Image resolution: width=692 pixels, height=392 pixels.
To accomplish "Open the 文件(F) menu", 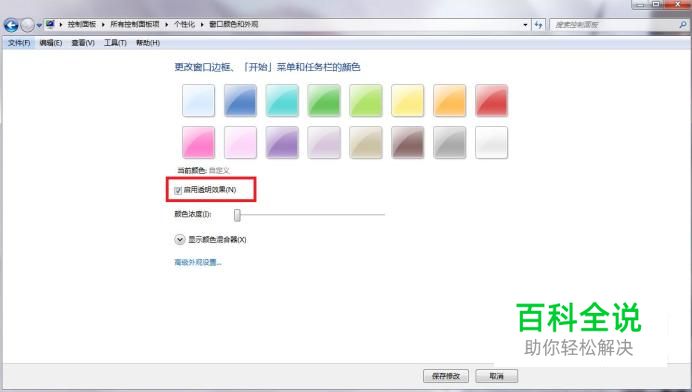I will click(19, 43).
